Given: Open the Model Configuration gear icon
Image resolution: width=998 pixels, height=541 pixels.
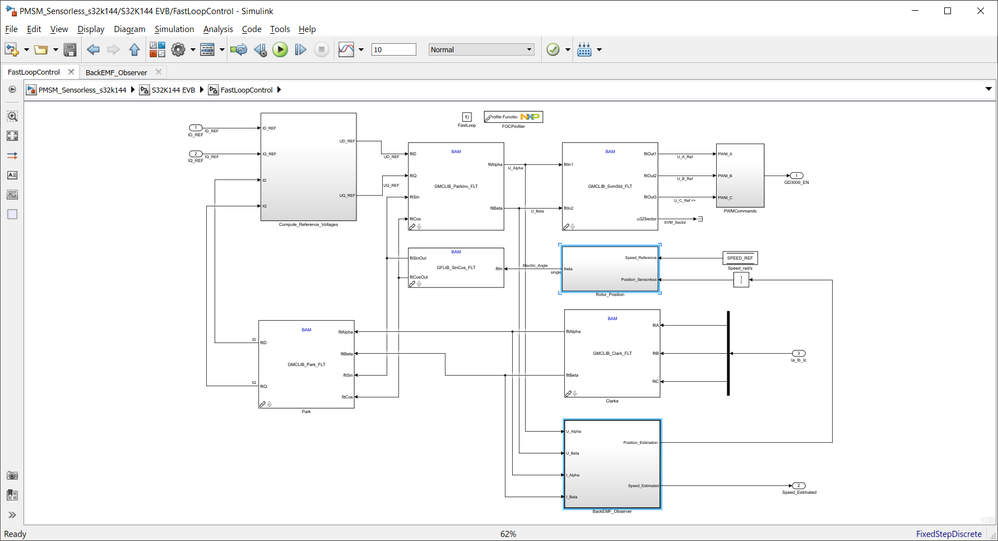Looking at the screenshot, I should 179,50.
